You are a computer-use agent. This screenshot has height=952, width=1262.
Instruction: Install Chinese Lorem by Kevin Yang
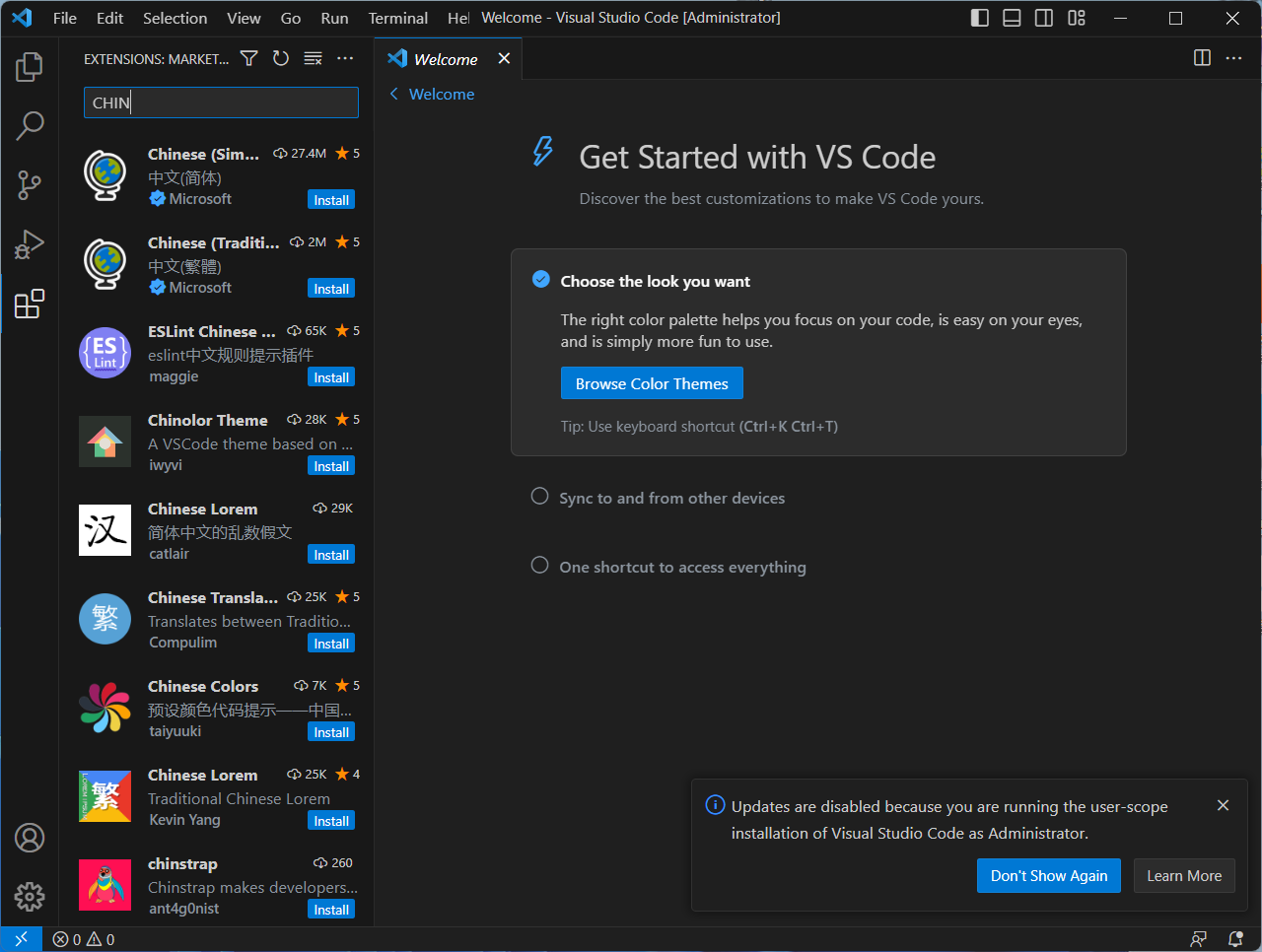pos(331,821)
